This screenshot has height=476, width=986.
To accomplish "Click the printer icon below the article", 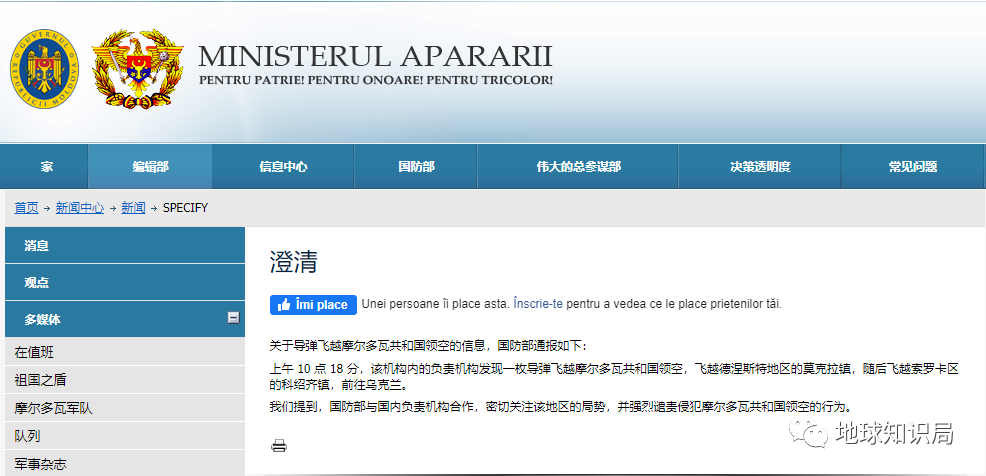I will (279, 446).
